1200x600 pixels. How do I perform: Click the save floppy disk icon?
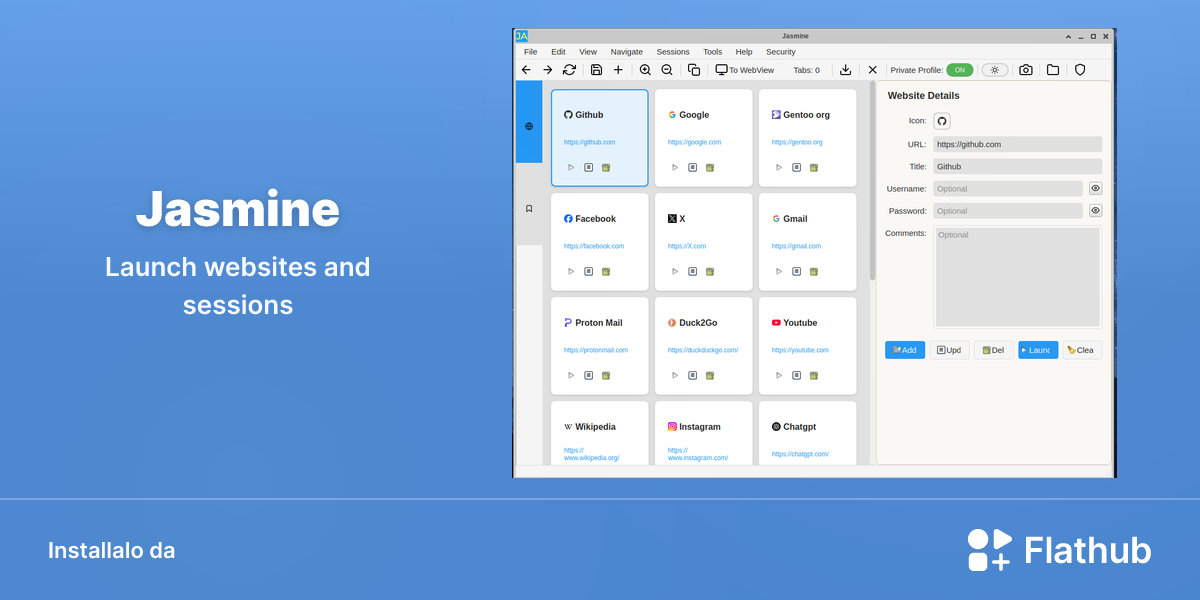(x=596, y=70)
